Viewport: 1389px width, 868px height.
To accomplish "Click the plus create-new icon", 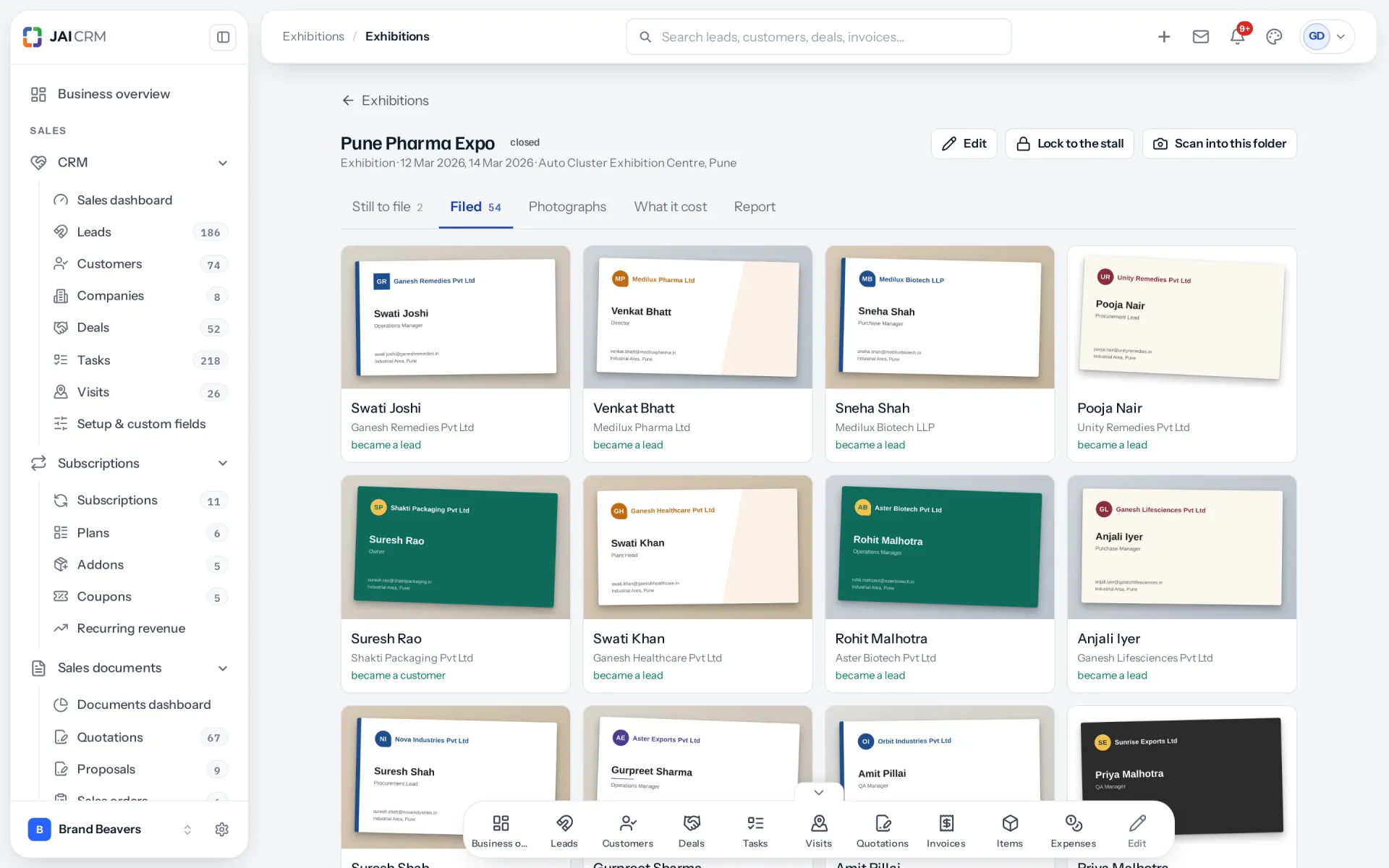I will coord(1164,37).
